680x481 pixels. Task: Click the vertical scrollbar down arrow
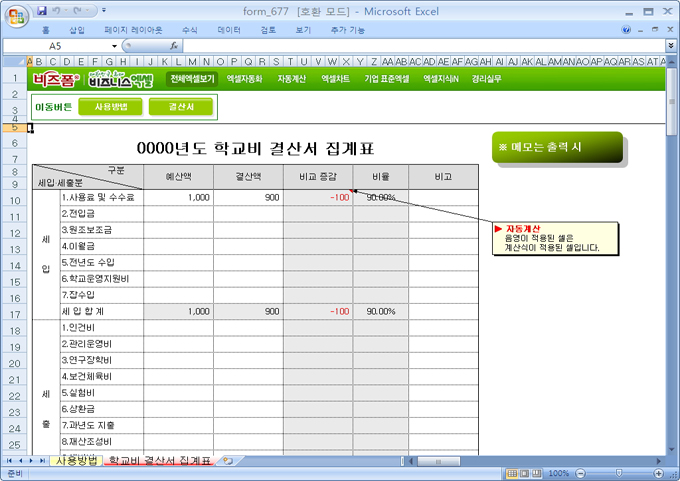(671, 449)
